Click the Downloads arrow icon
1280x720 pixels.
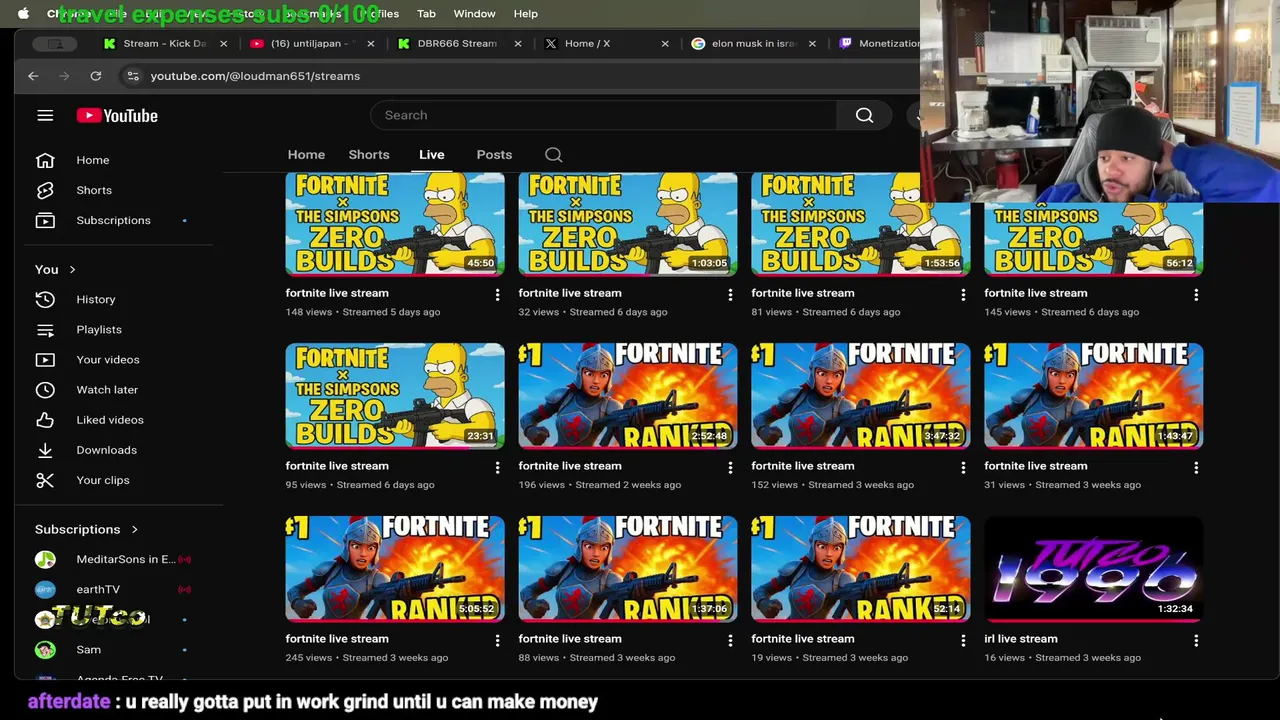click(45, 450)
